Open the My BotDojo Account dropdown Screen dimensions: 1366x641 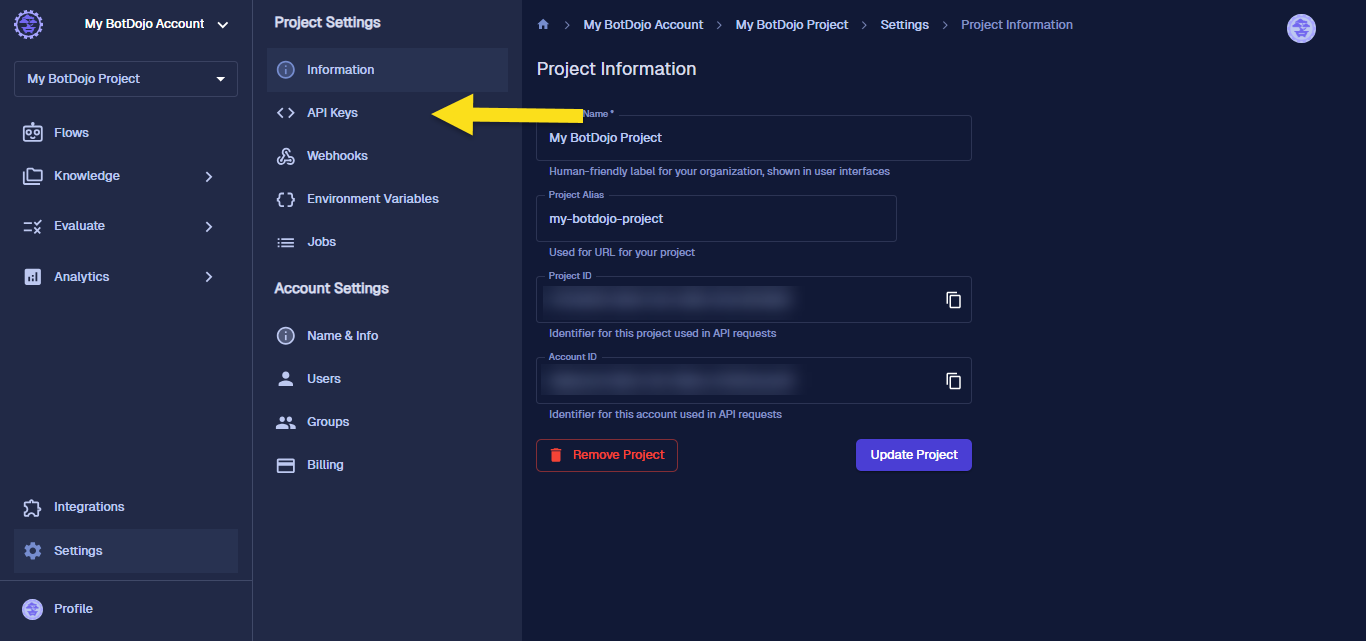coord(157,24)
